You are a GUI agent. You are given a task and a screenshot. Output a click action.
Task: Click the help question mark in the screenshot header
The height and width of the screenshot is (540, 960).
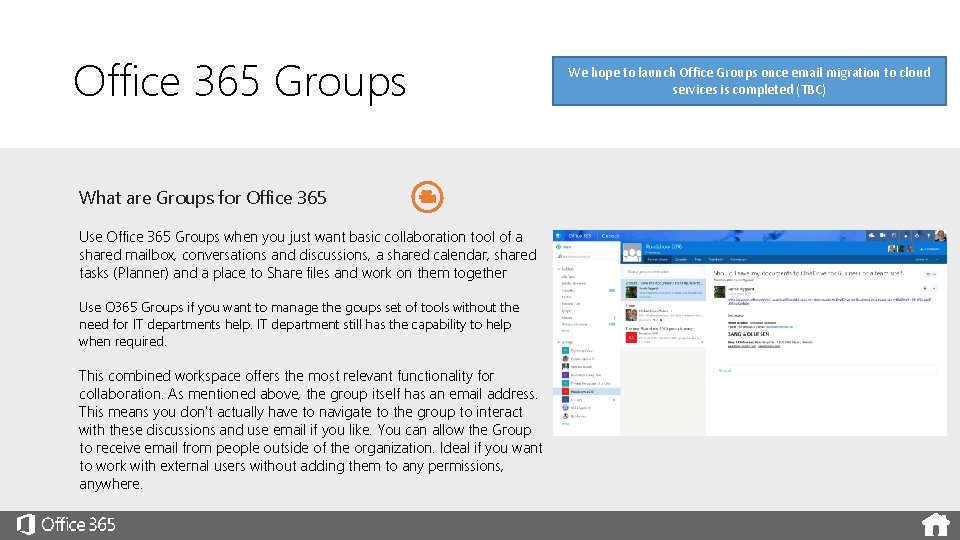point(928,236)
